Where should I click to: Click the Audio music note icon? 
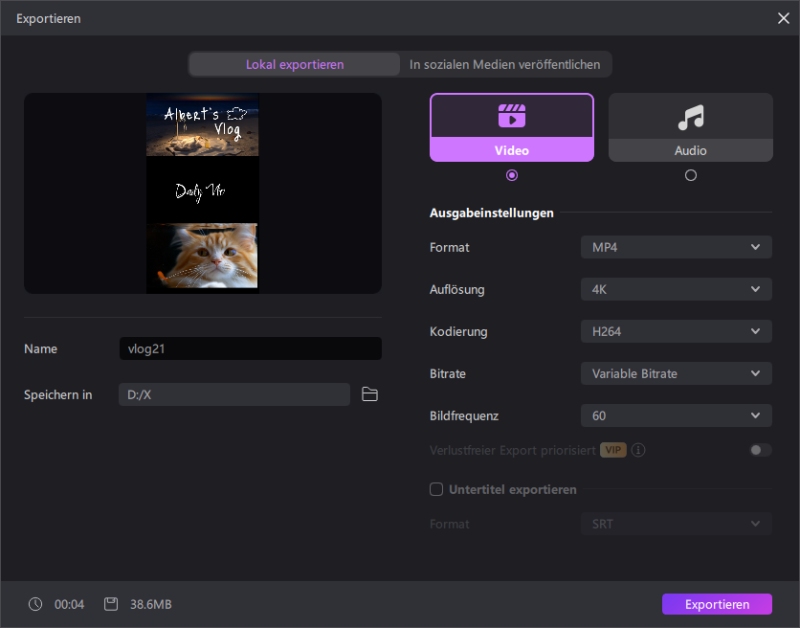pyautogui.click(x=690, y=117)
